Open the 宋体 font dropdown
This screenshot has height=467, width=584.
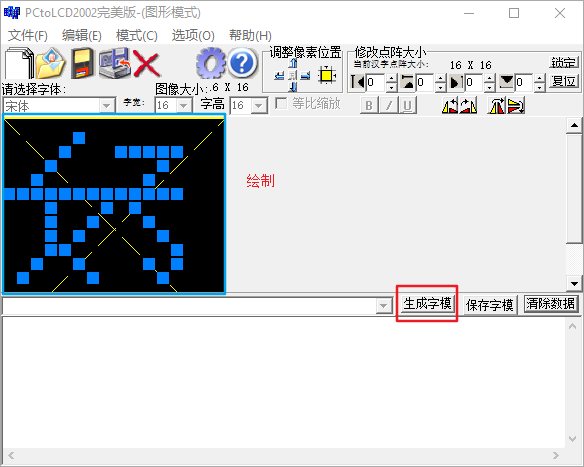(107, 106)
